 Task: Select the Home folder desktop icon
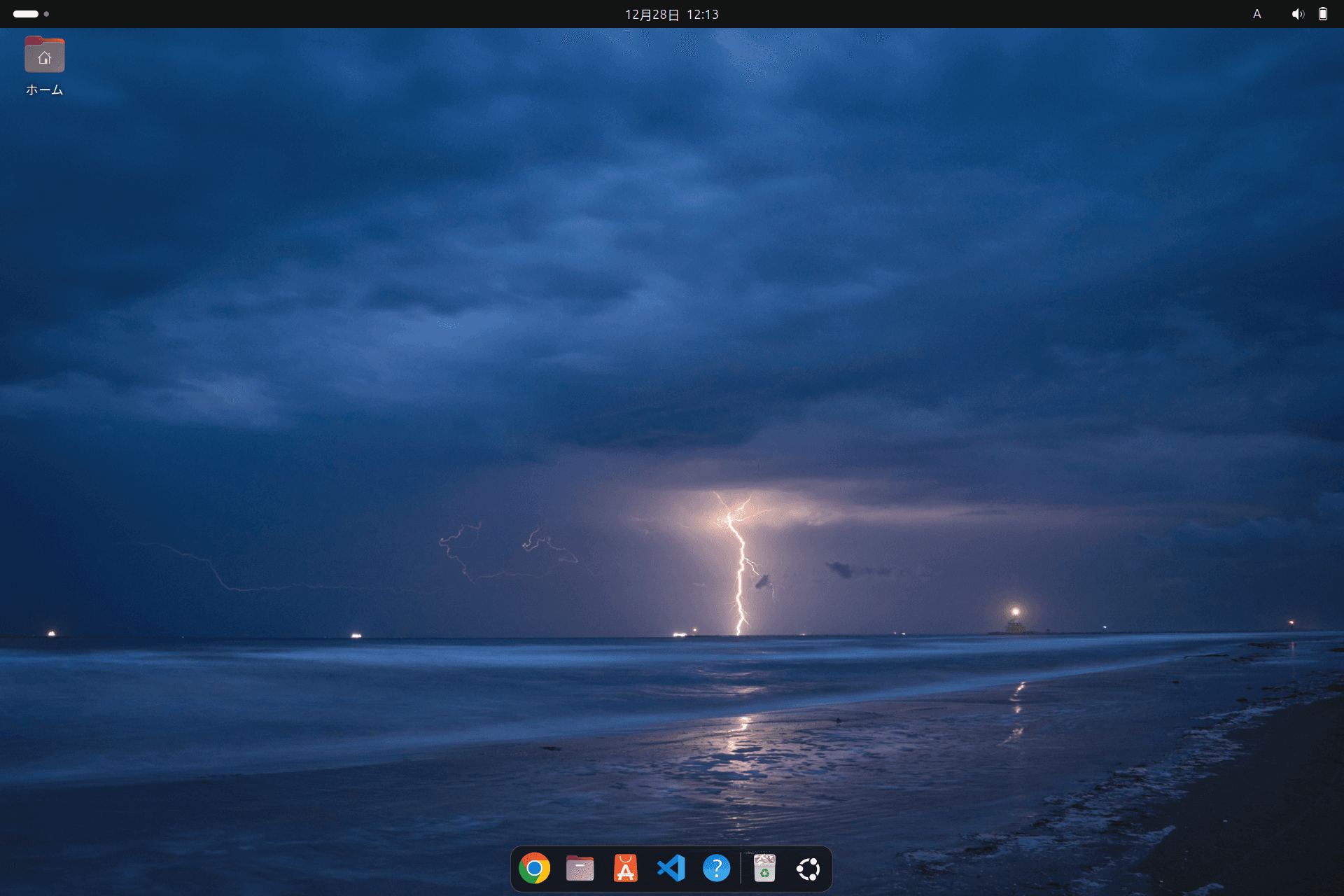[45, 55]
